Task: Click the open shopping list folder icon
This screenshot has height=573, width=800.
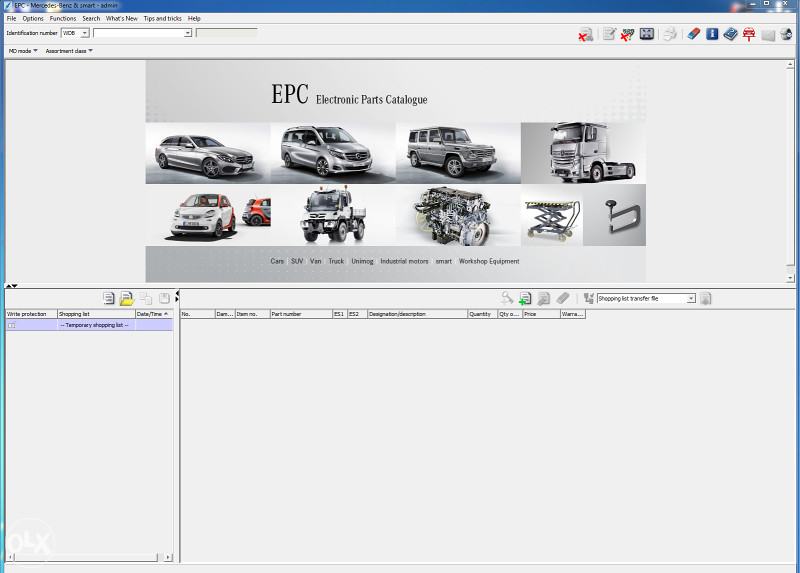Action: [127, 298]
